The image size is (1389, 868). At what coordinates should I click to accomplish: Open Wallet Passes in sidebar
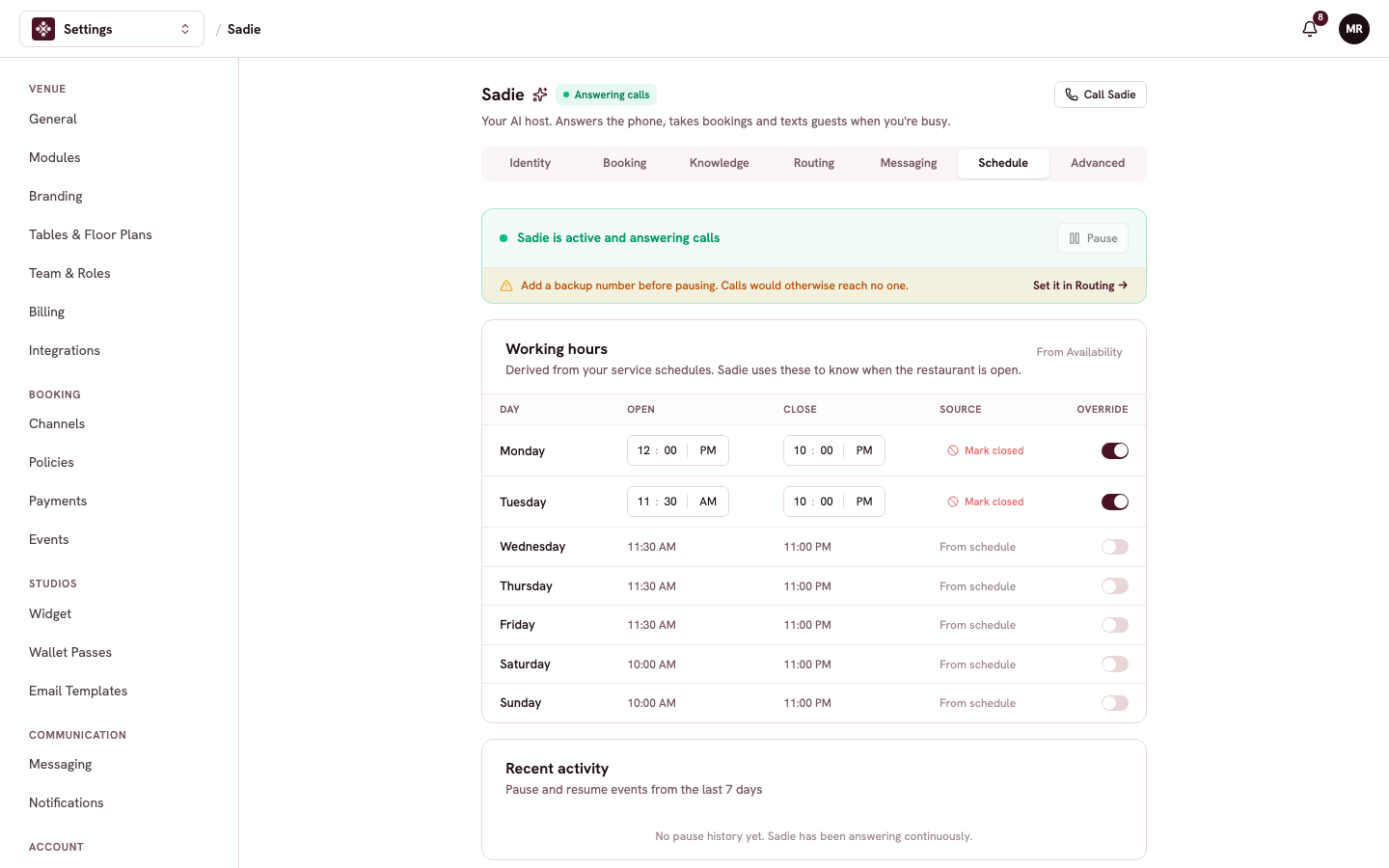[x=70, y=652]
